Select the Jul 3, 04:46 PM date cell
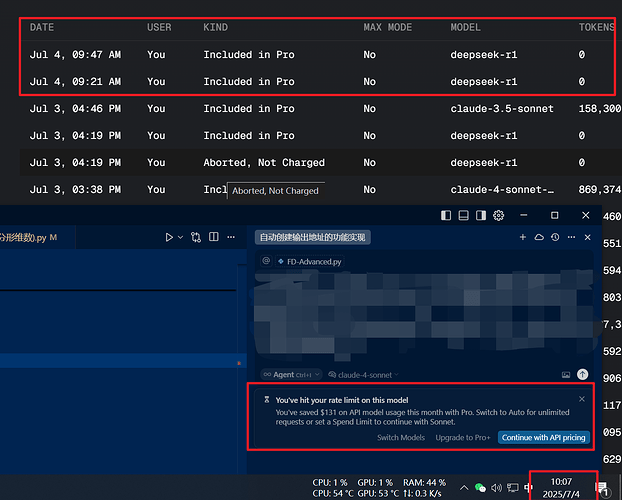This screenshot has height=500, width=622. (75, 108)
